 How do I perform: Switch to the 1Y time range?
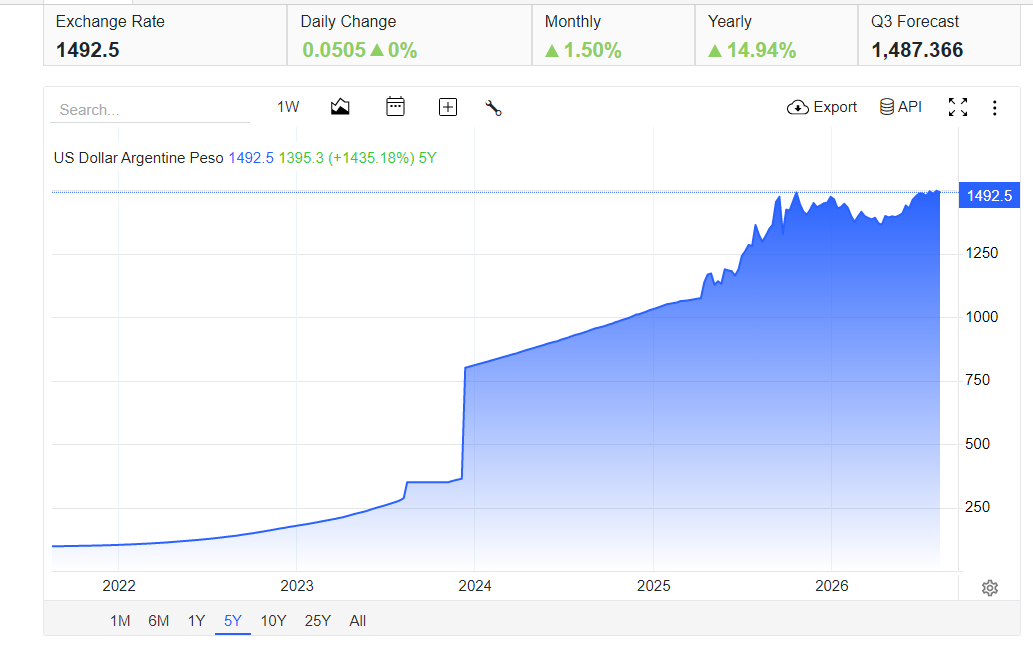click(196, 621)
